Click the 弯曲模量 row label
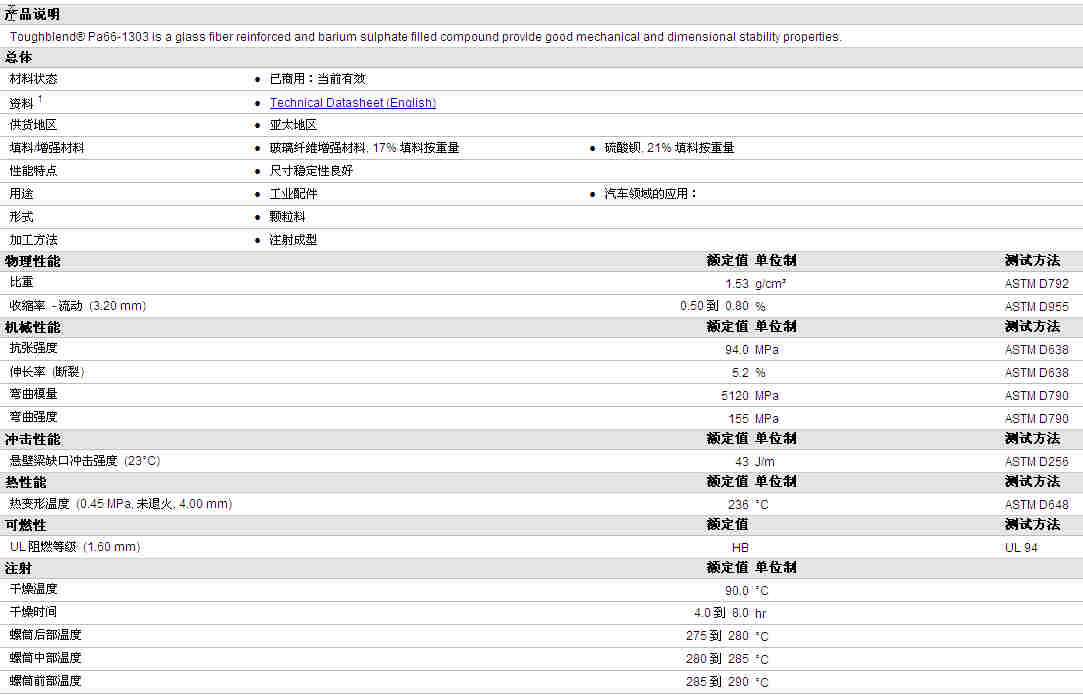The width and height of the screenshot is (1083, 698). tap(33, 394)
